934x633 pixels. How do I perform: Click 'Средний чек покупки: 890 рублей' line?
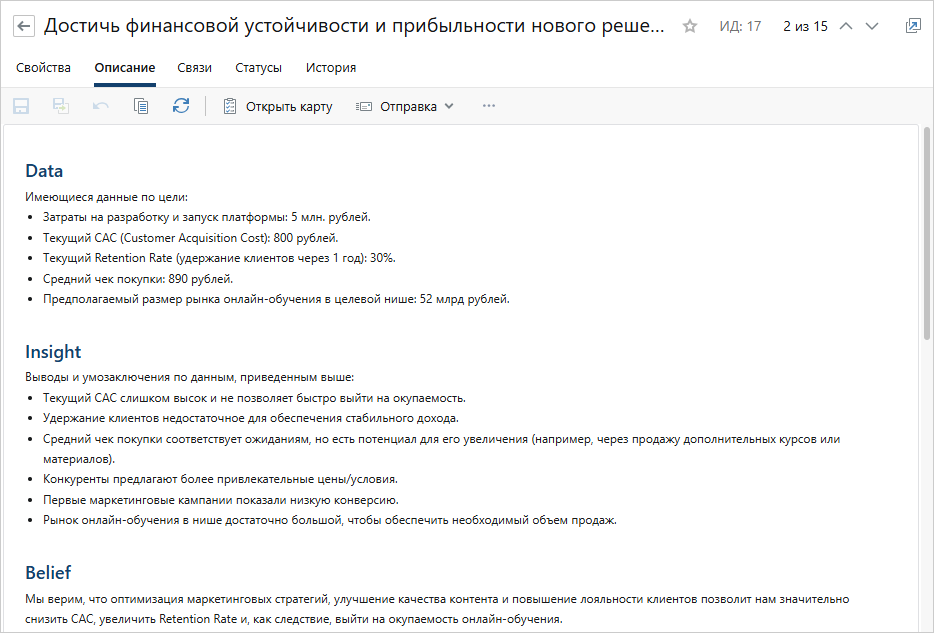coord(138,279)
